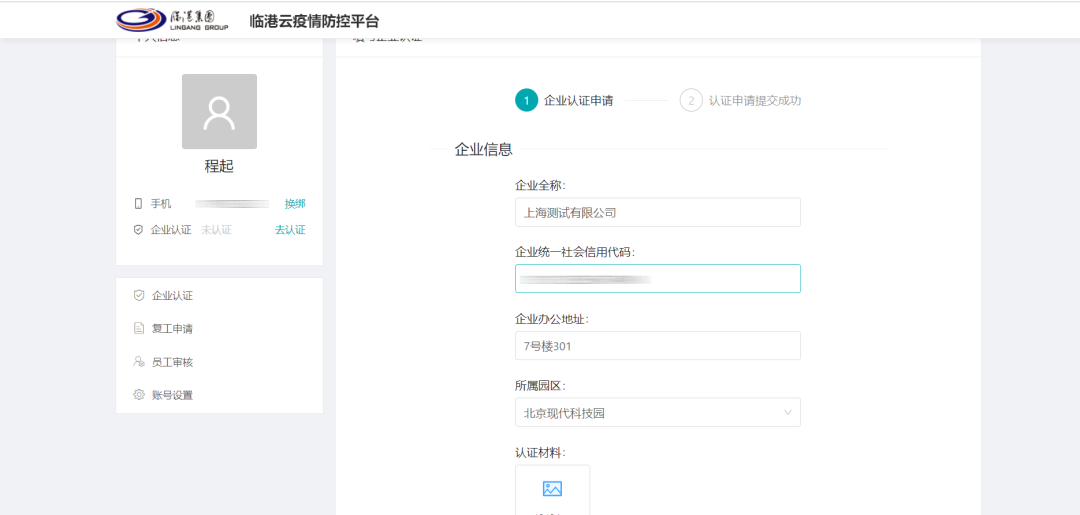Click the 企业办公地址 field containing 7号楼301

(x=657, y=346)
